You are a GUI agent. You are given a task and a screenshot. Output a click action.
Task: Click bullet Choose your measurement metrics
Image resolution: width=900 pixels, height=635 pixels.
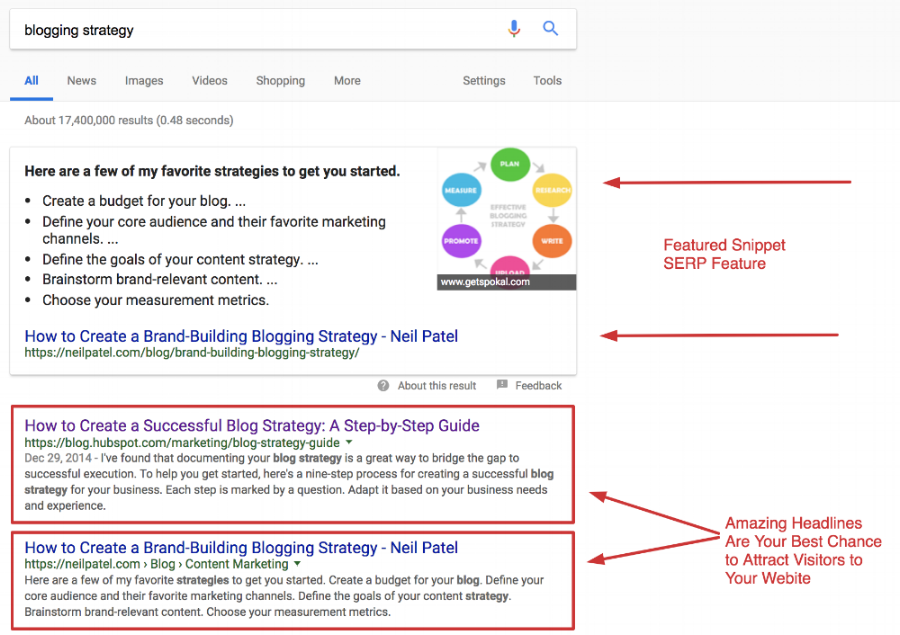[156, 300]
